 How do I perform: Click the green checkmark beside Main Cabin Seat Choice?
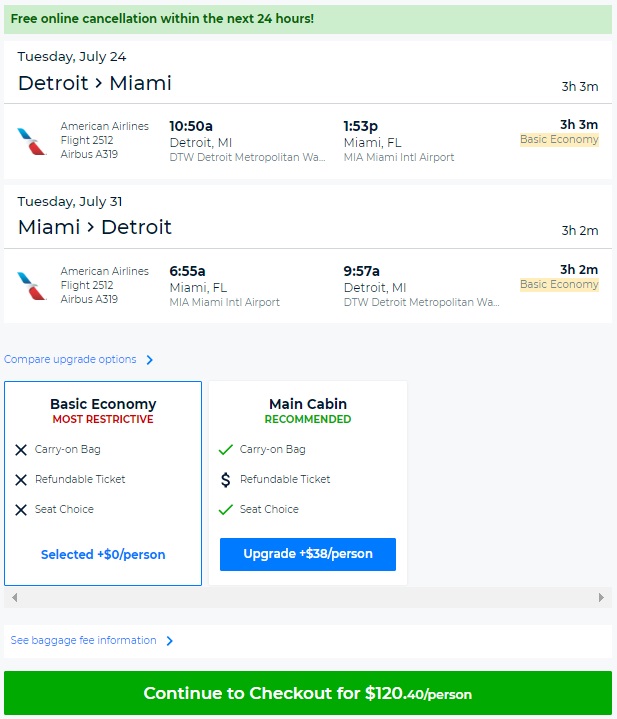[x=226, y=510]
